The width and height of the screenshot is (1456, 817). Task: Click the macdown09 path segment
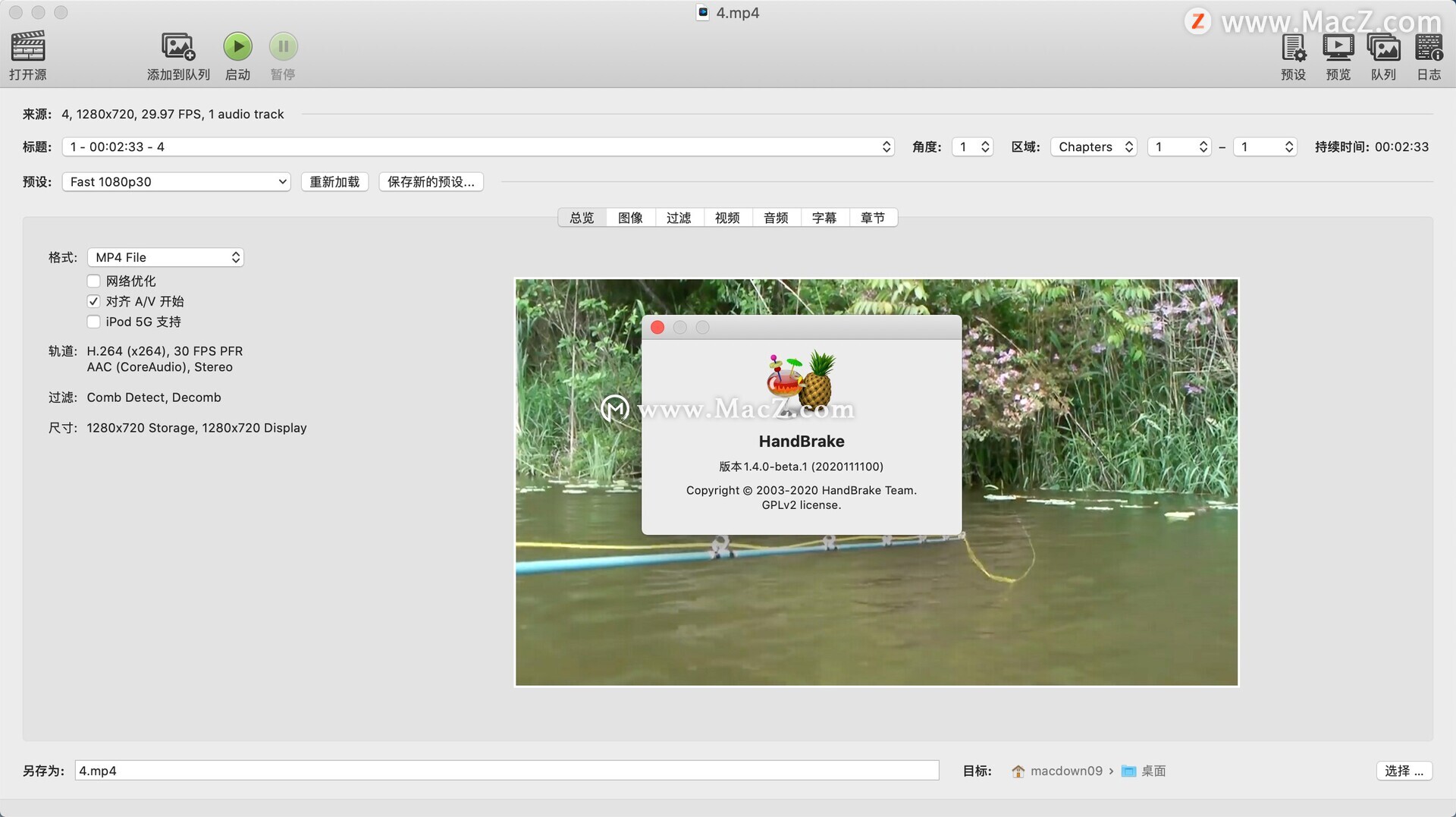pyautogui.click(x=1066, y=771)
